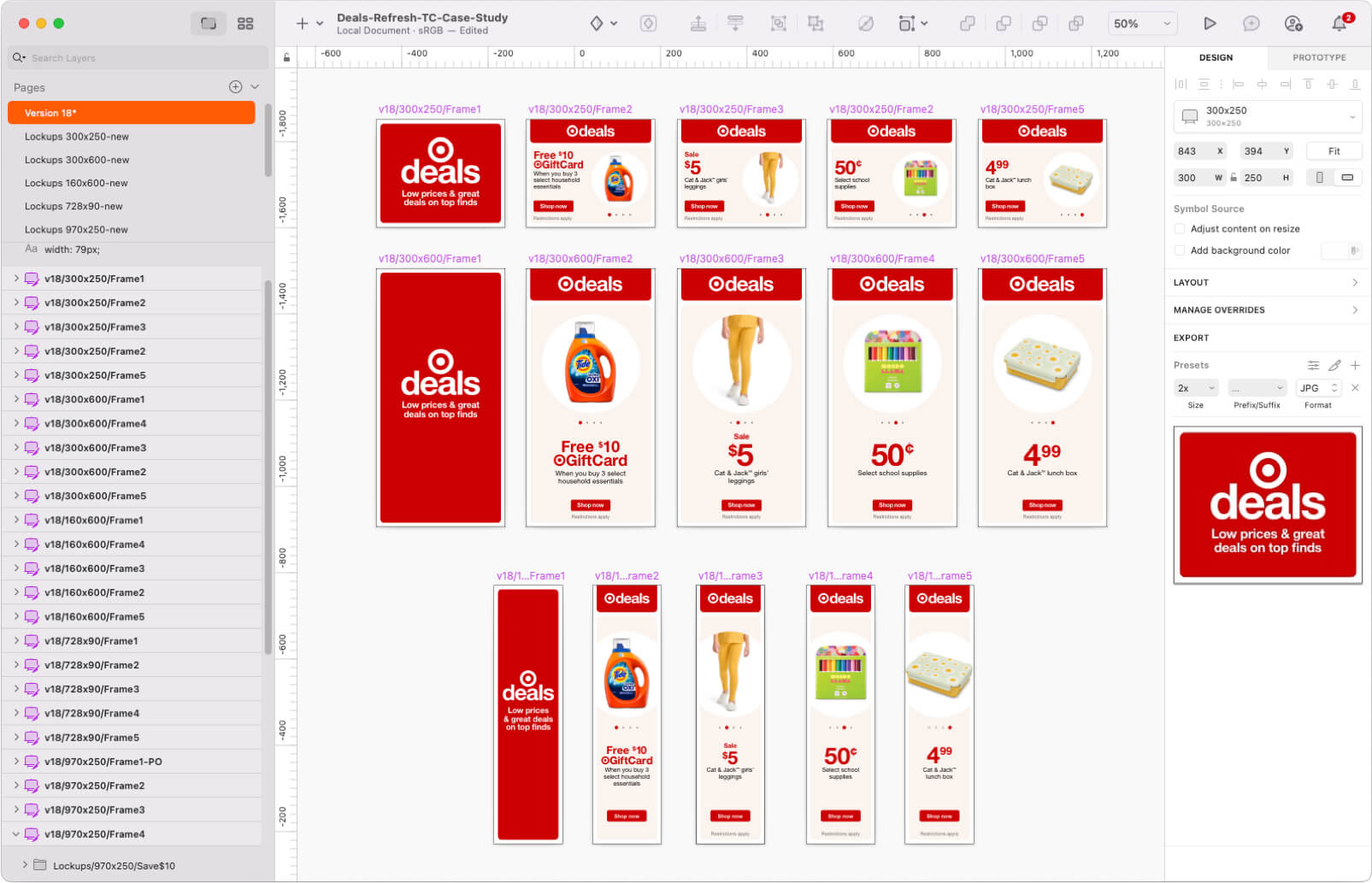
Task: Click the Create Symbol toolbar icon
Action: (x=649, y=24)
